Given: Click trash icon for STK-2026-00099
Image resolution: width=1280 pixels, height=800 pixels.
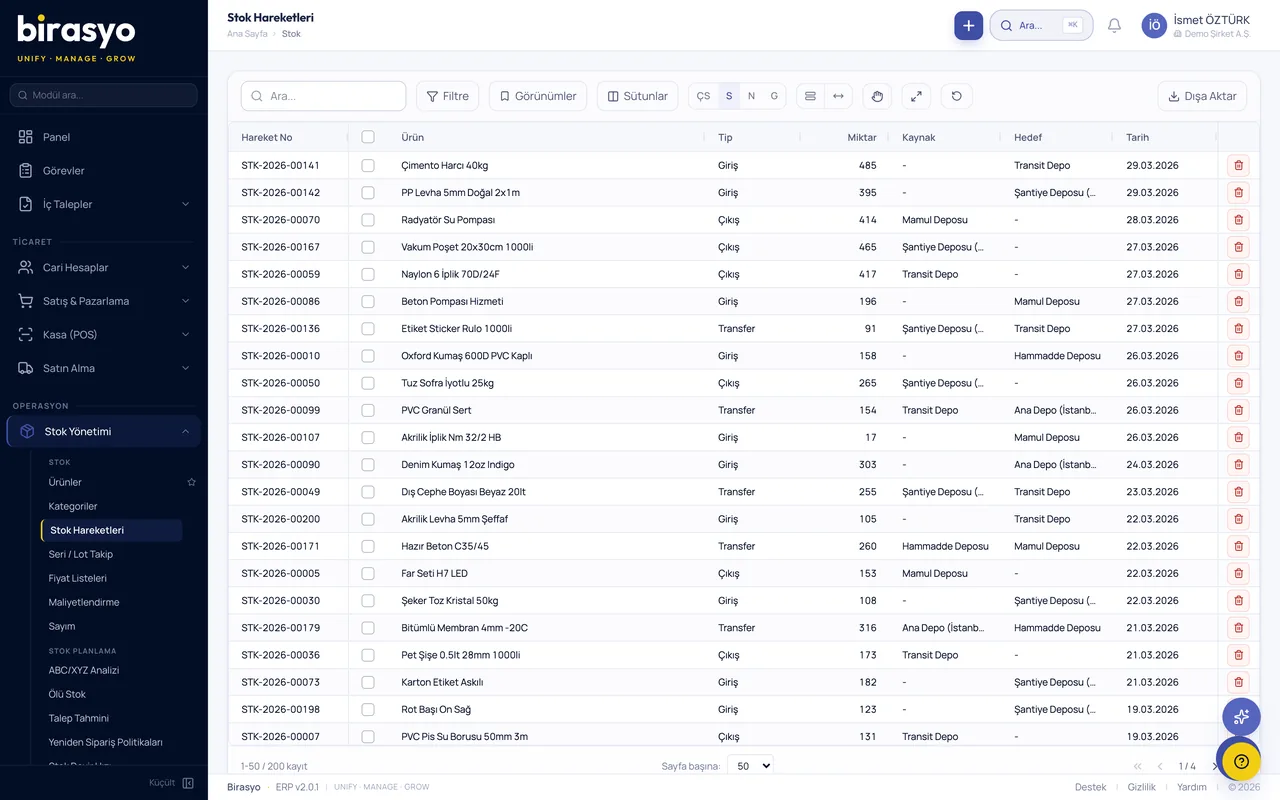Looking at the screenshot, I should point(1238,410).
